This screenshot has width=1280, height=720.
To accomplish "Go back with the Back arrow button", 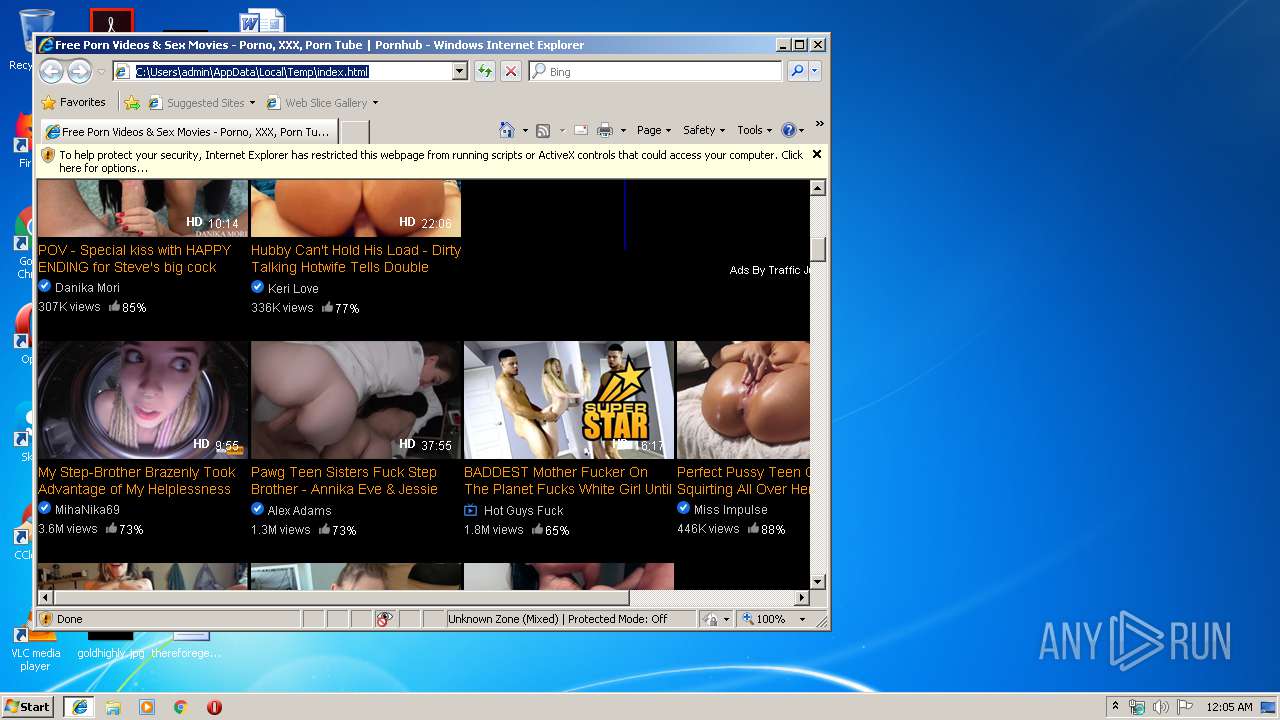I will tap(51, 71).
